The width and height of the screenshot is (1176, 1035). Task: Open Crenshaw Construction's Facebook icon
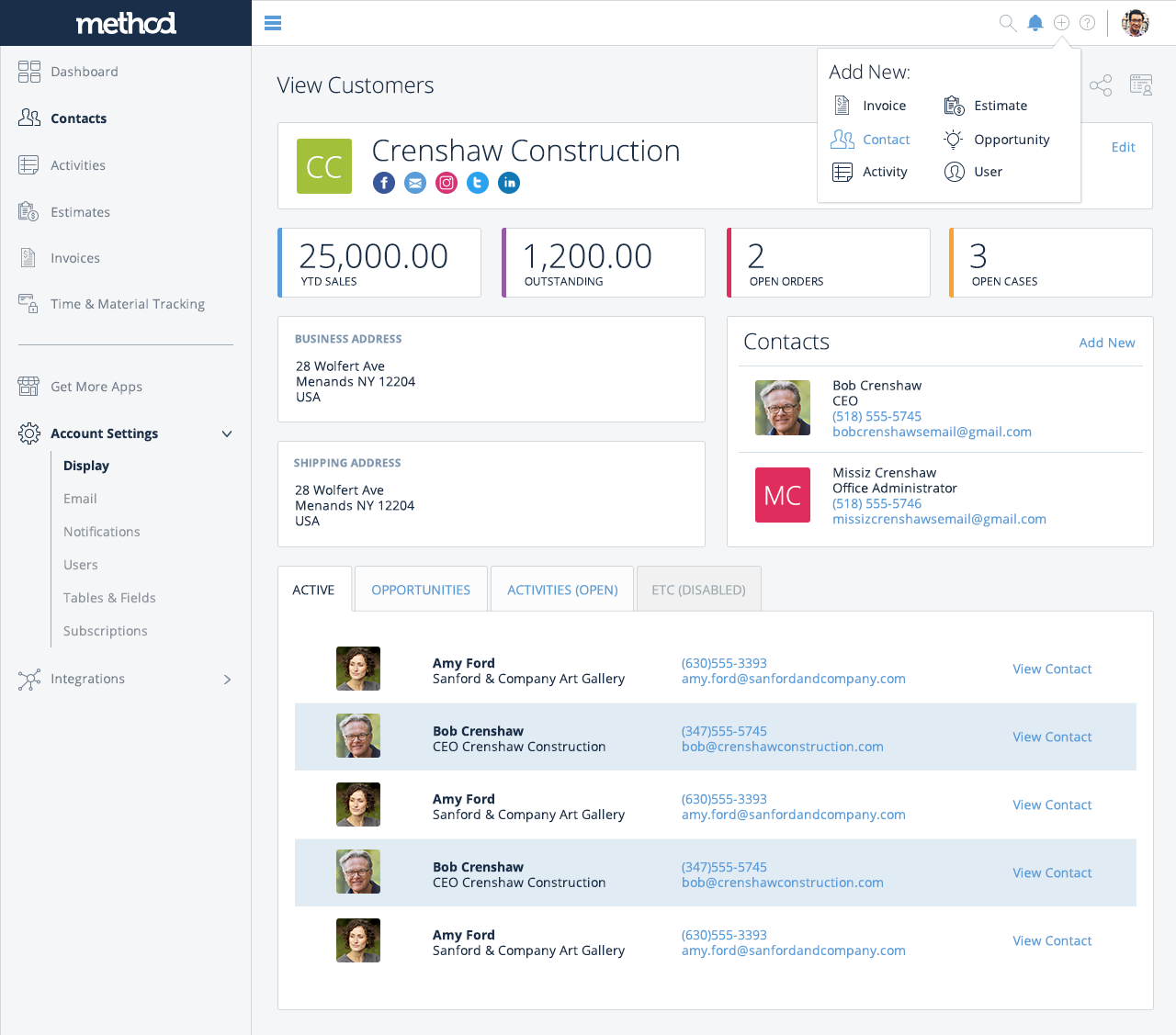click(384, 183)
